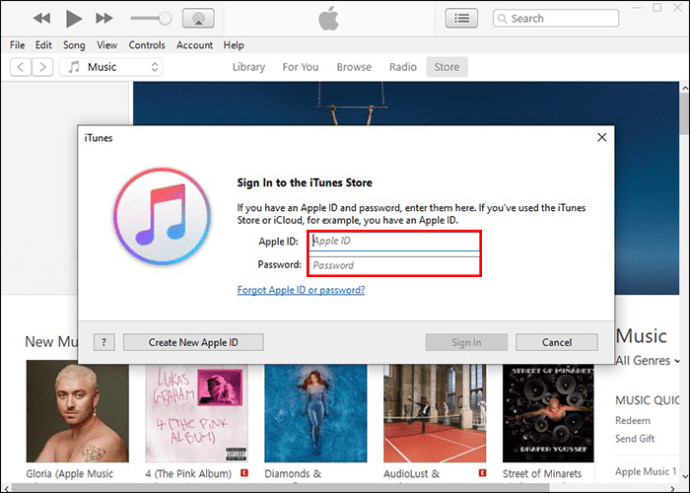The height and width of the screenshot is (493, 690).
Task: Click Create New Apple ID button
Action: (x=193, y=342)
